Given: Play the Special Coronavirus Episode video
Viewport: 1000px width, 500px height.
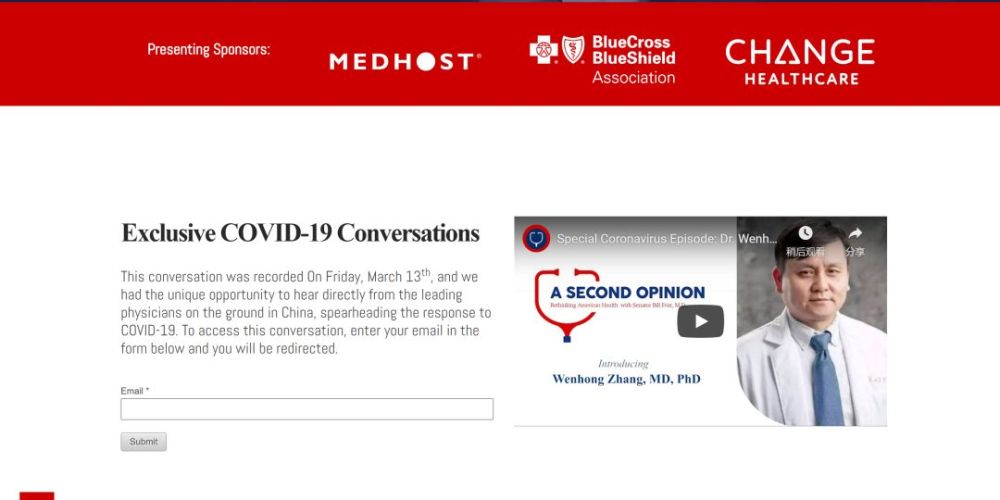Looking at the screenshot, I should [x=700, y=321].
